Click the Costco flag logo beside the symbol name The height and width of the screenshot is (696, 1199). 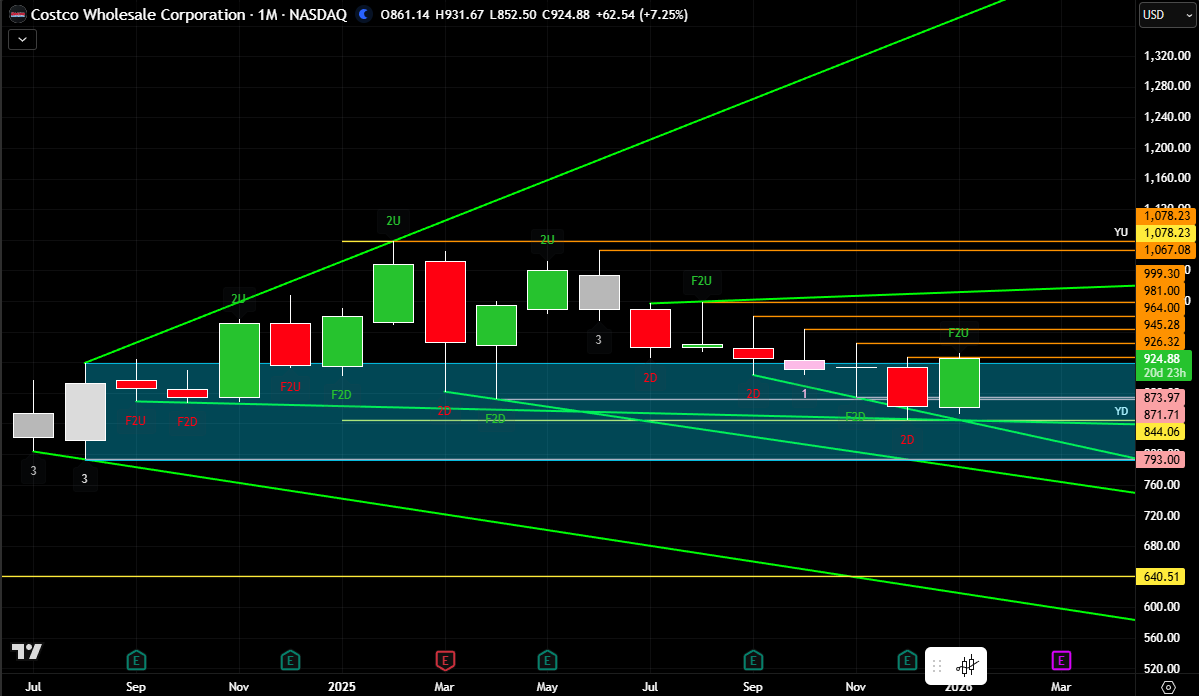(x=17, y=15)
